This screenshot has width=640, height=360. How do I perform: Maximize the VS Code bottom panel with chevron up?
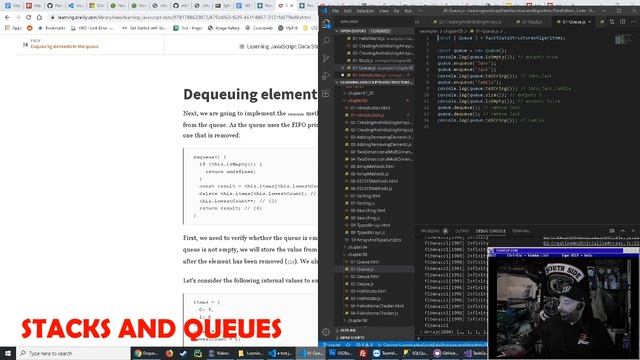coord(622,231)
